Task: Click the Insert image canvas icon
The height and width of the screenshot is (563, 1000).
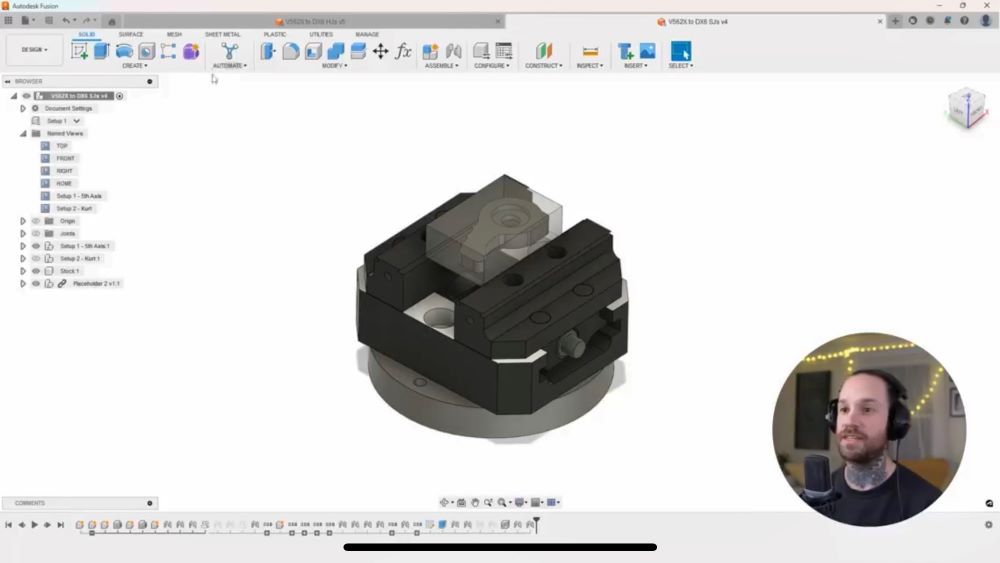Action: click(647, 51)
